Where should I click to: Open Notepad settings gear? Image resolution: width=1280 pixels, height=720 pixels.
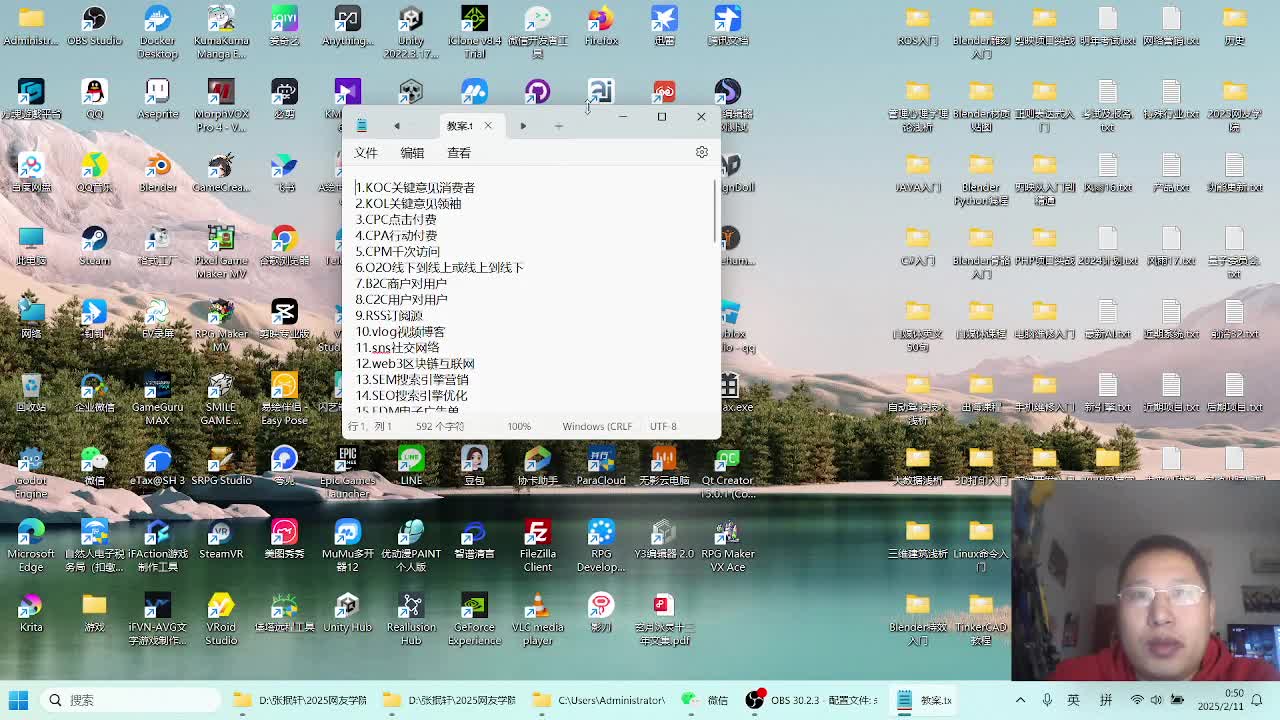click(702, 153)
